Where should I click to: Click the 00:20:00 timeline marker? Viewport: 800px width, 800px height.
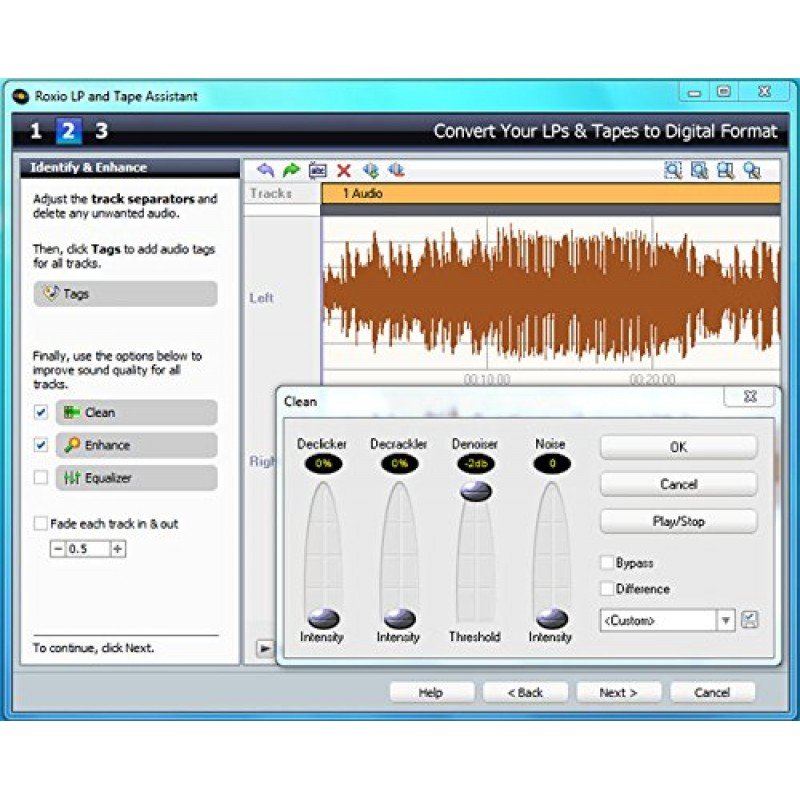pos(652,379)
